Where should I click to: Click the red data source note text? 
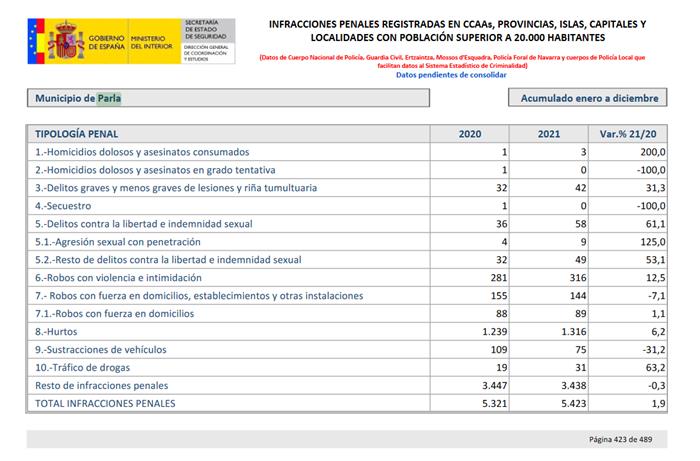click(453, 60)
